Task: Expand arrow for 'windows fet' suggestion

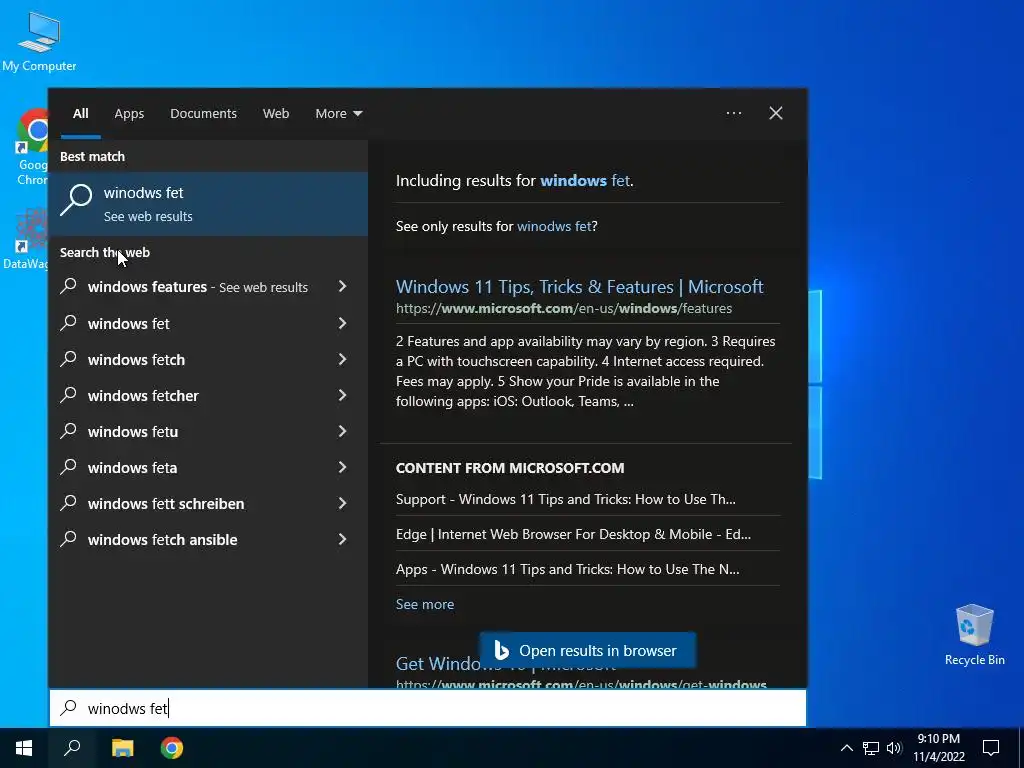Action: (342, 323)
